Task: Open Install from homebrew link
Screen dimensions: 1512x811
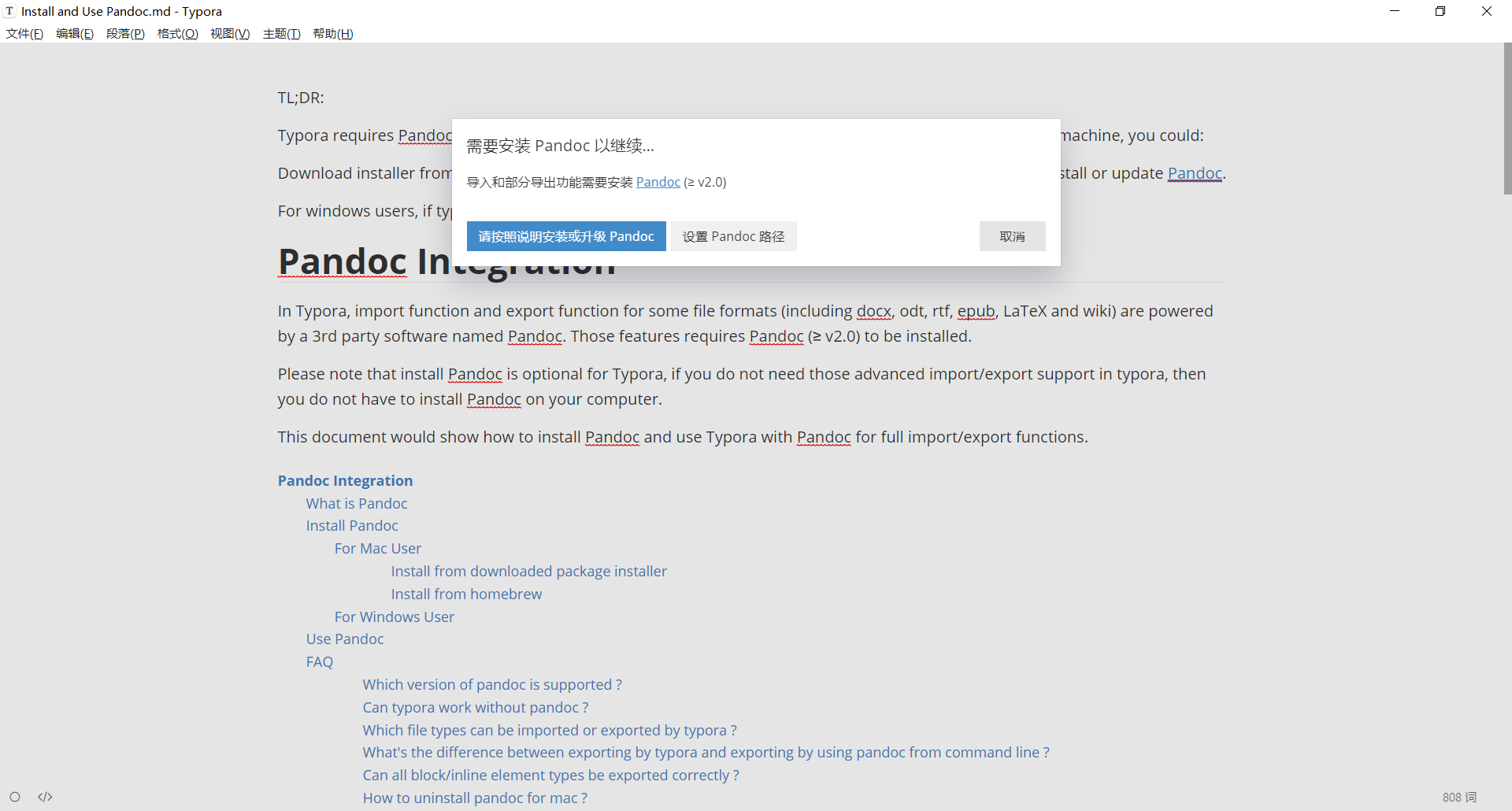Action: [466, 594]
